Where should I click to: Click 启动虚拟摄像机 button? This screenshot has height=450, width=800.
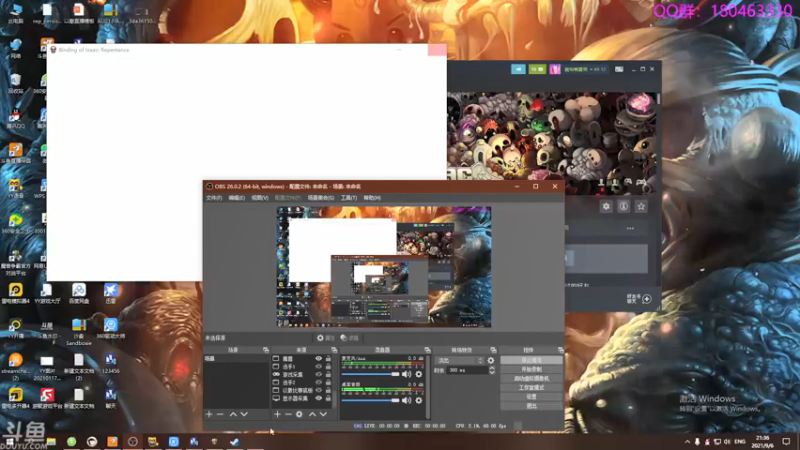[532, 379]
